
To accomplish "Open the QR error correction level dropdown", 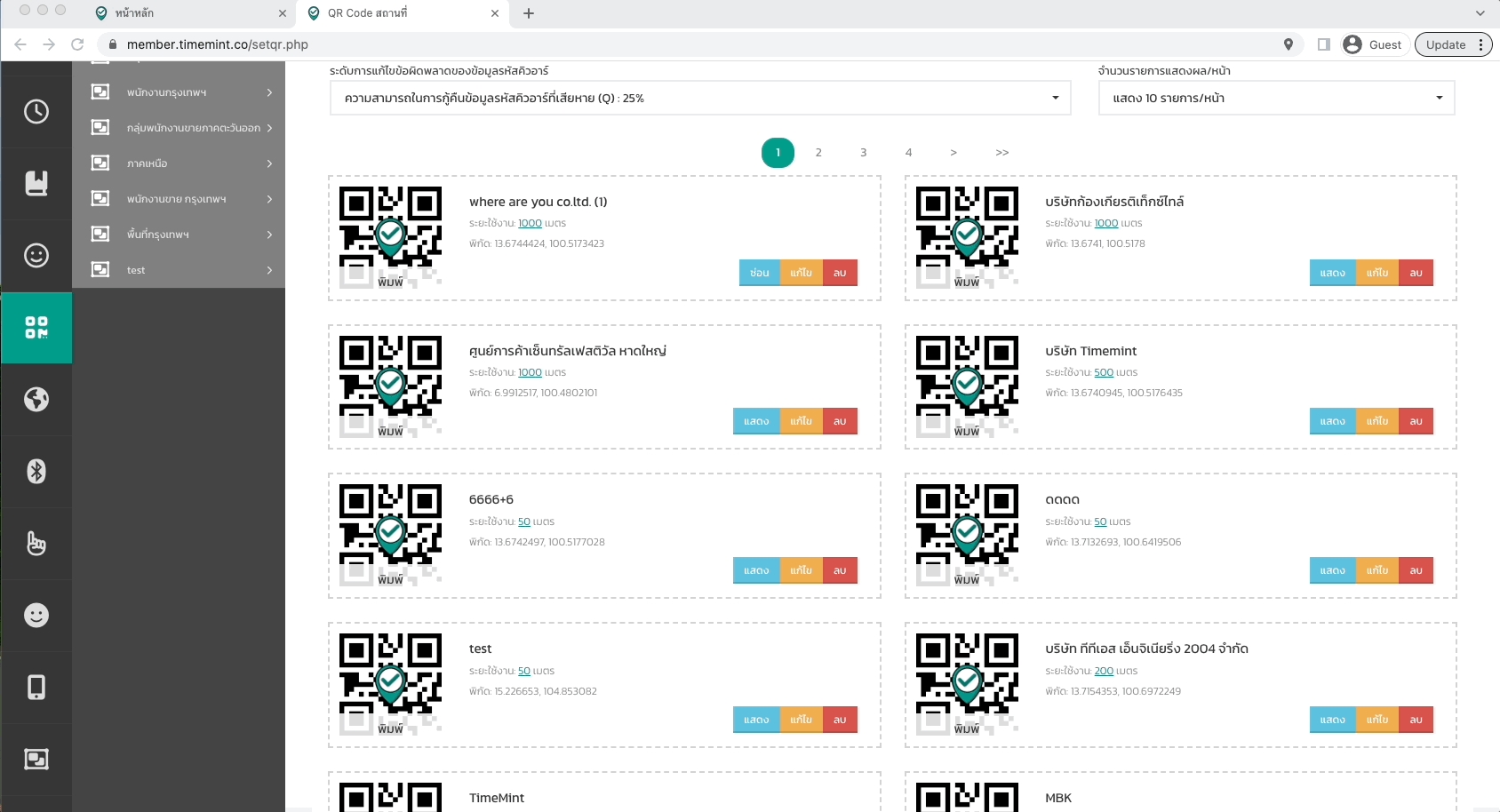I will 699,98.
